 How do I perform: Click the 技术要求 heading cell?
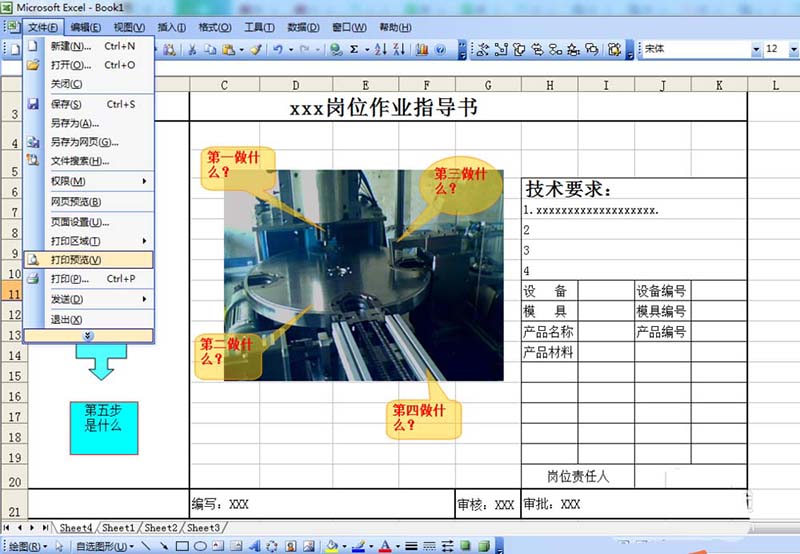pyautogui.click(x=570, y=189)
